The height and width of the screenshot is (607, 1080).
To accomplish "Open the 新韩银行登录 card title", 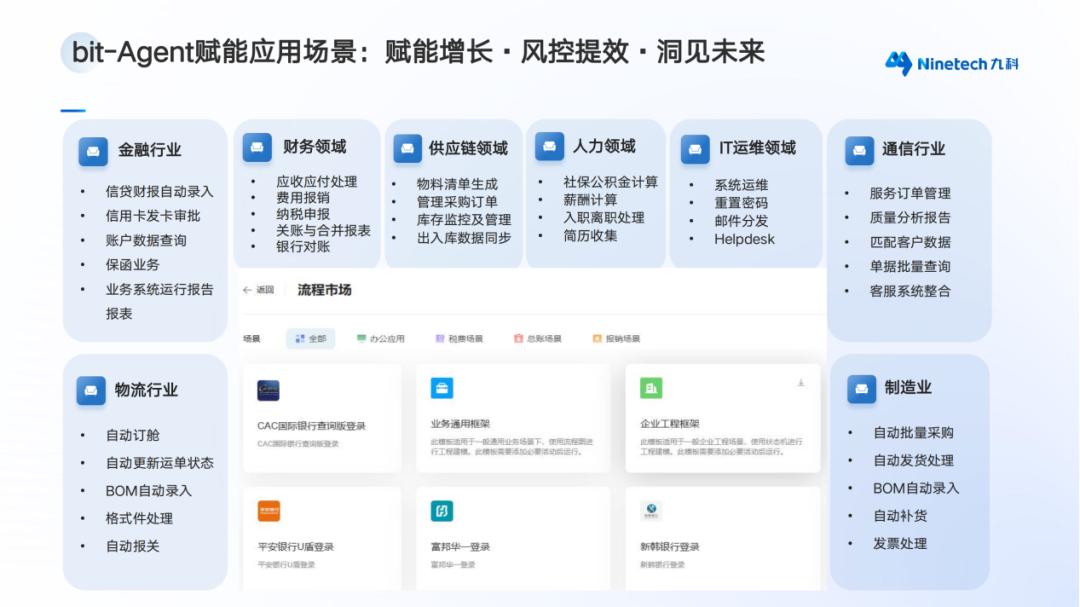I will pyautogui.click(x=669, y=547).
